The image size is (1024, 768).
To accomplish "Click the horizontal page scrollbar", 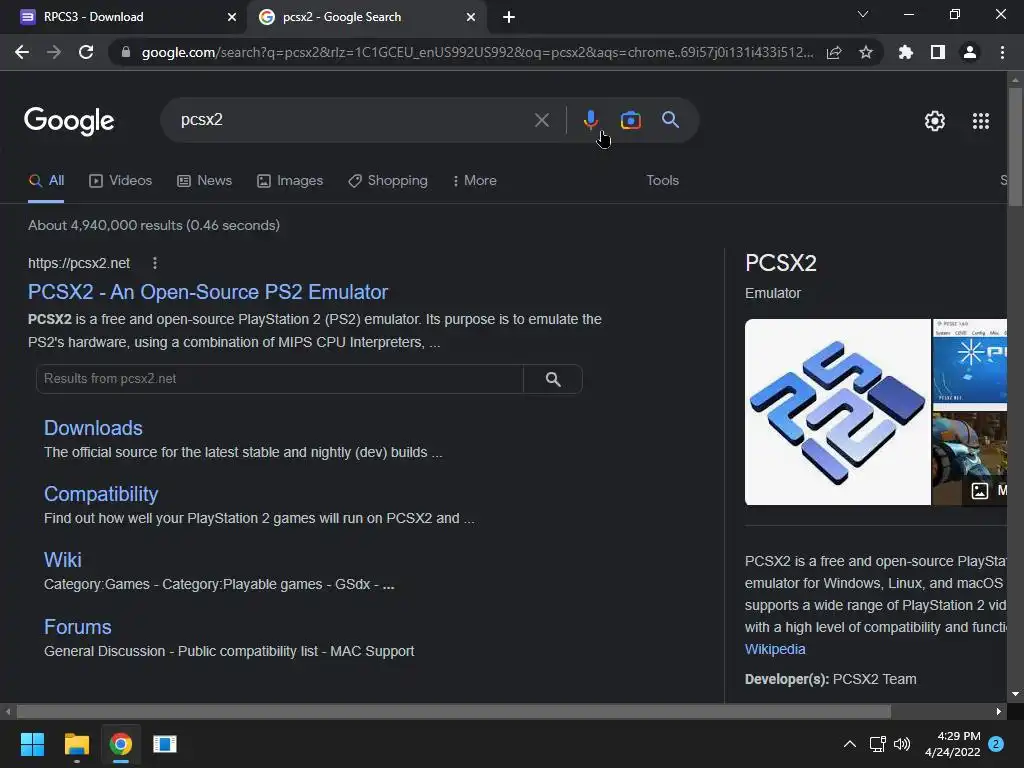I will click(x=454, y=711).
